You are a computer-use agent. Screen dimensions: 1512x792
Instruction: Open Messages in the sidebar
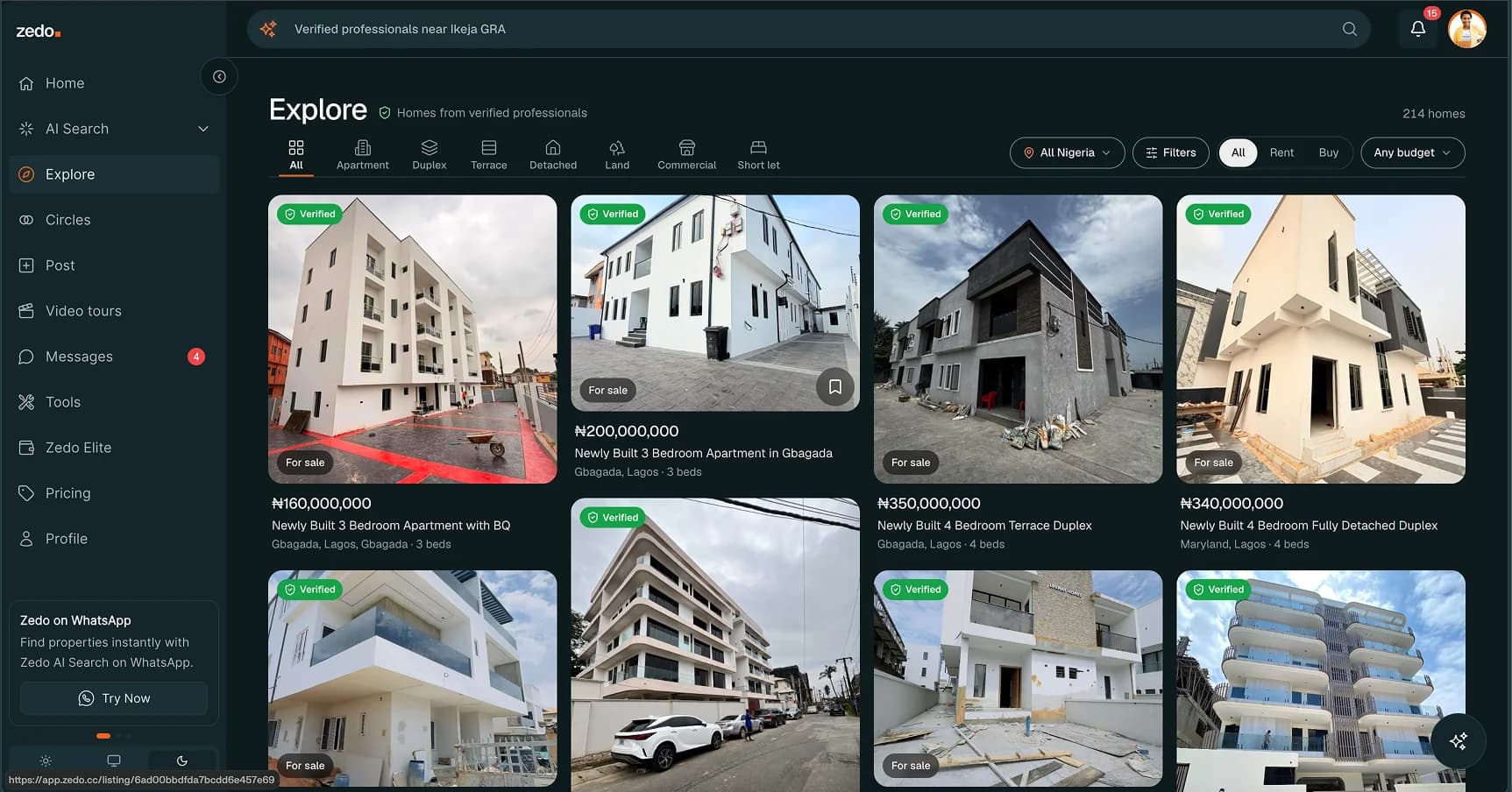coord(114,357)
